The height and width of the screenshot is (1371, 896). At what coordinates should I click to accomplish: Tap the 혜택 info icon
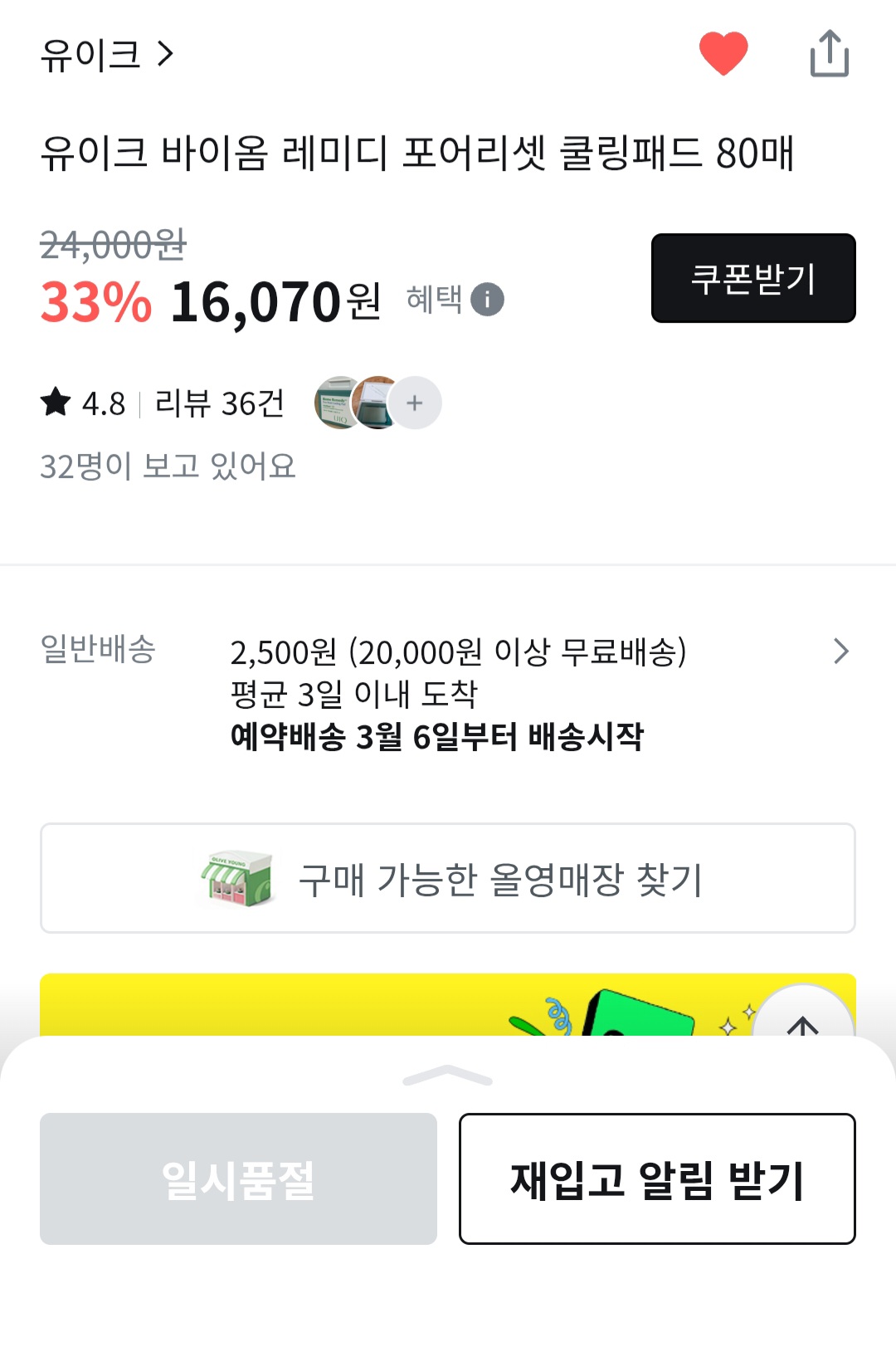[x=487, y=300]
